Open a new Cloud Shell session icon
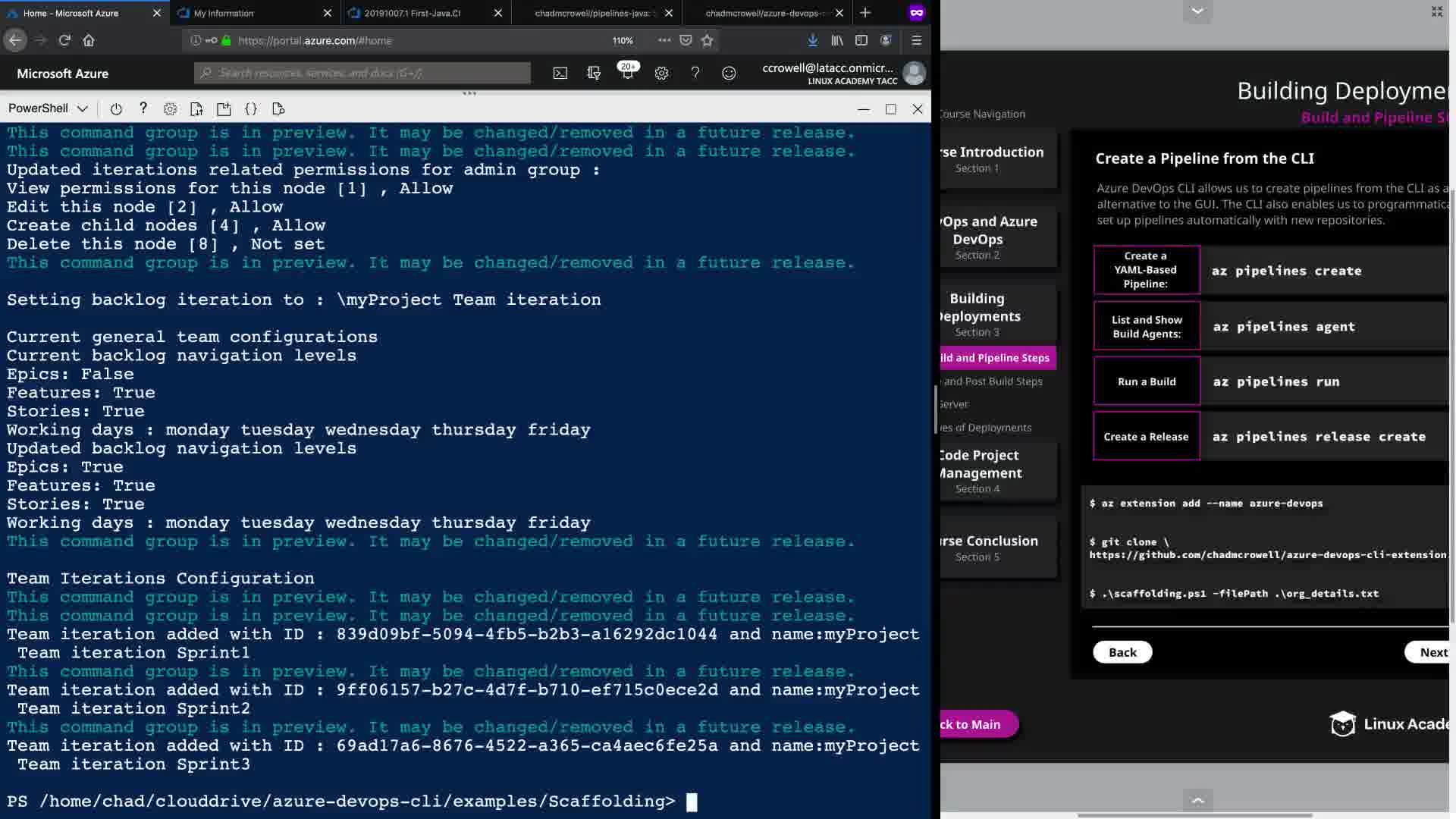The width and height of the screenshot is (1456, 819). [224, 109]
